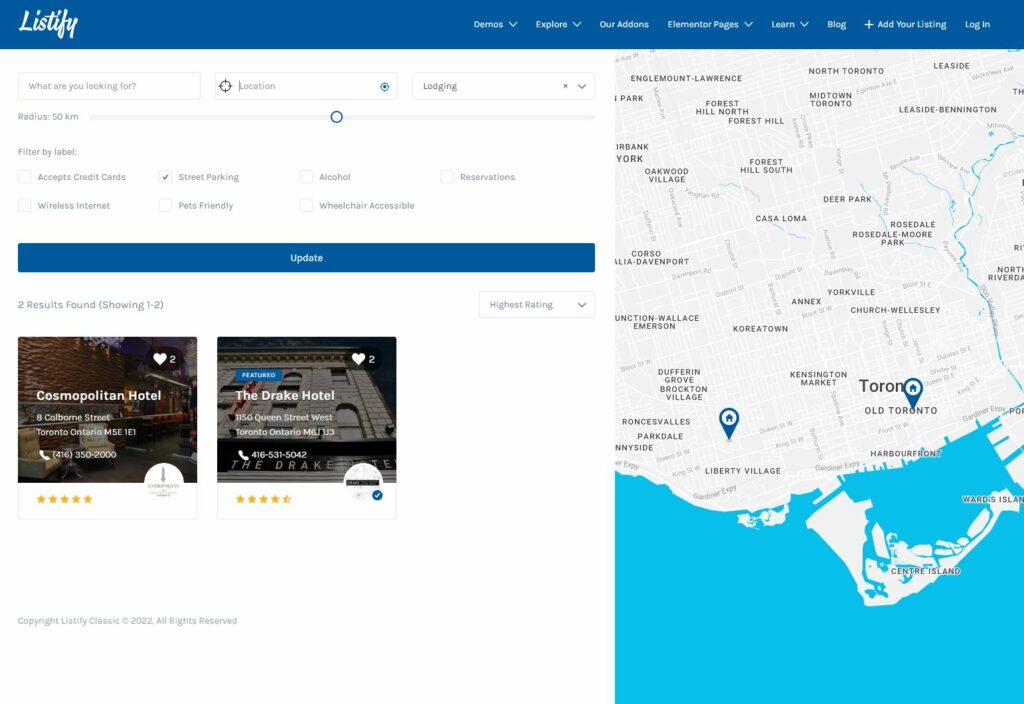Uncheck the Street Parking filter

(x=165, y=177)
